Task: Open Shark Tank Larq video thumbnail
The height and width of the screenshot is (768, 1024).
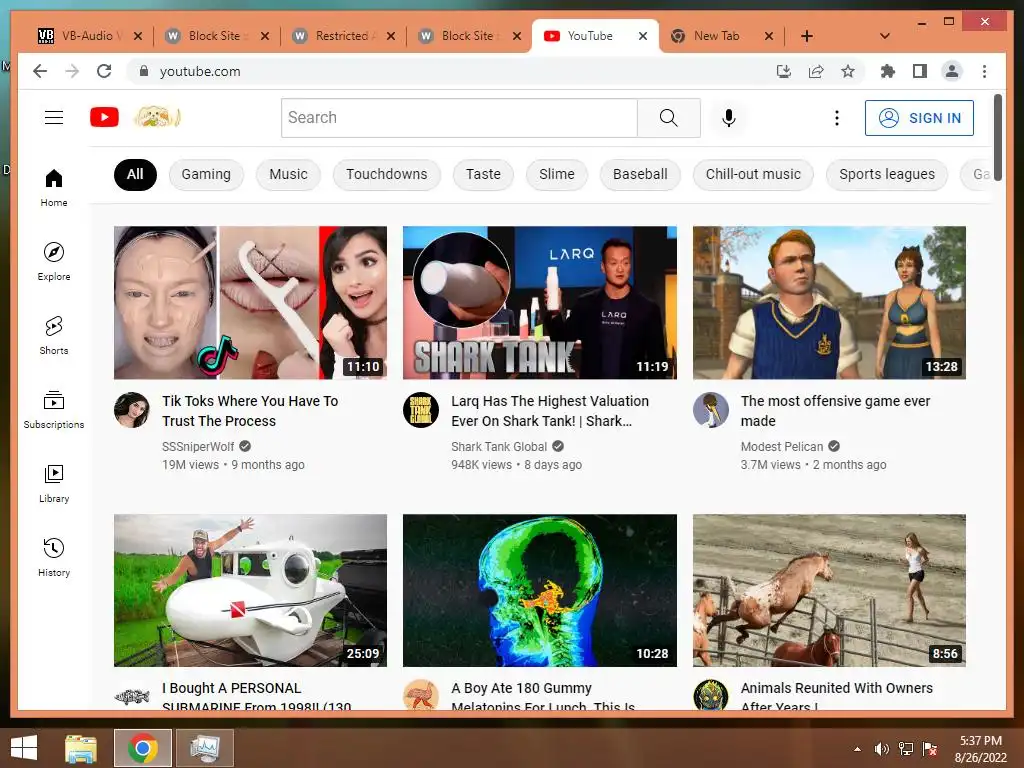Action: [539, 302]
